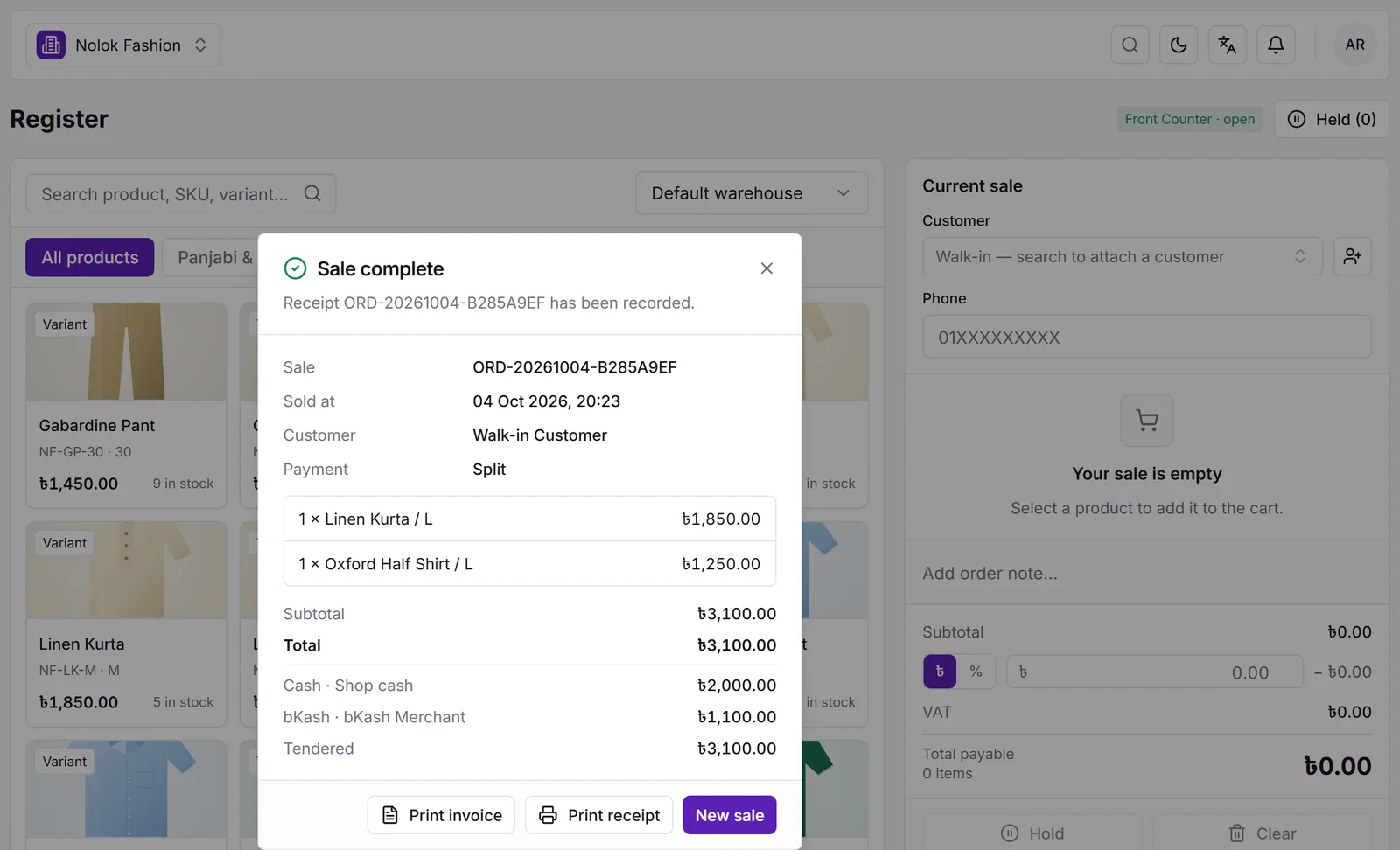Click the Print receipt button
The width and height of the screenshot is (1400, 850).
coord(599,815)
